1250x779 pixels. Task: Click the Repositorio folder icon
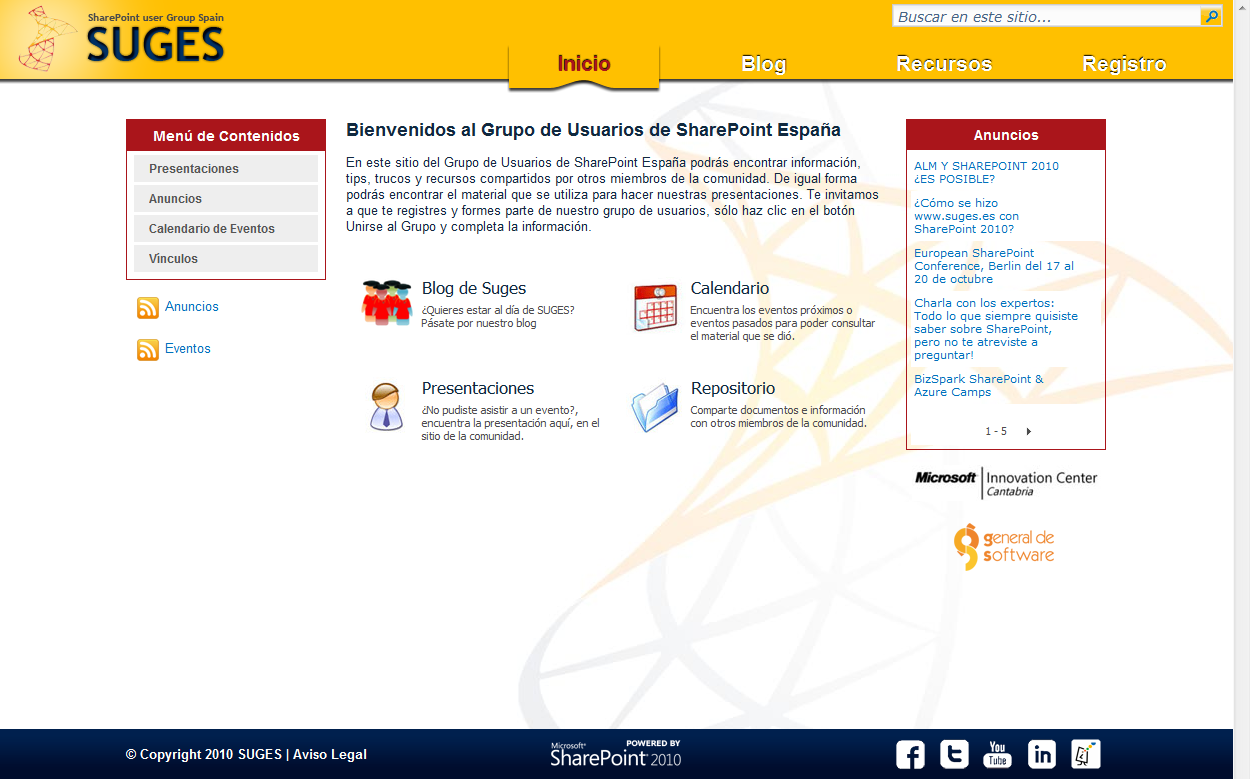pyautogui.click(x=655, y=408)
